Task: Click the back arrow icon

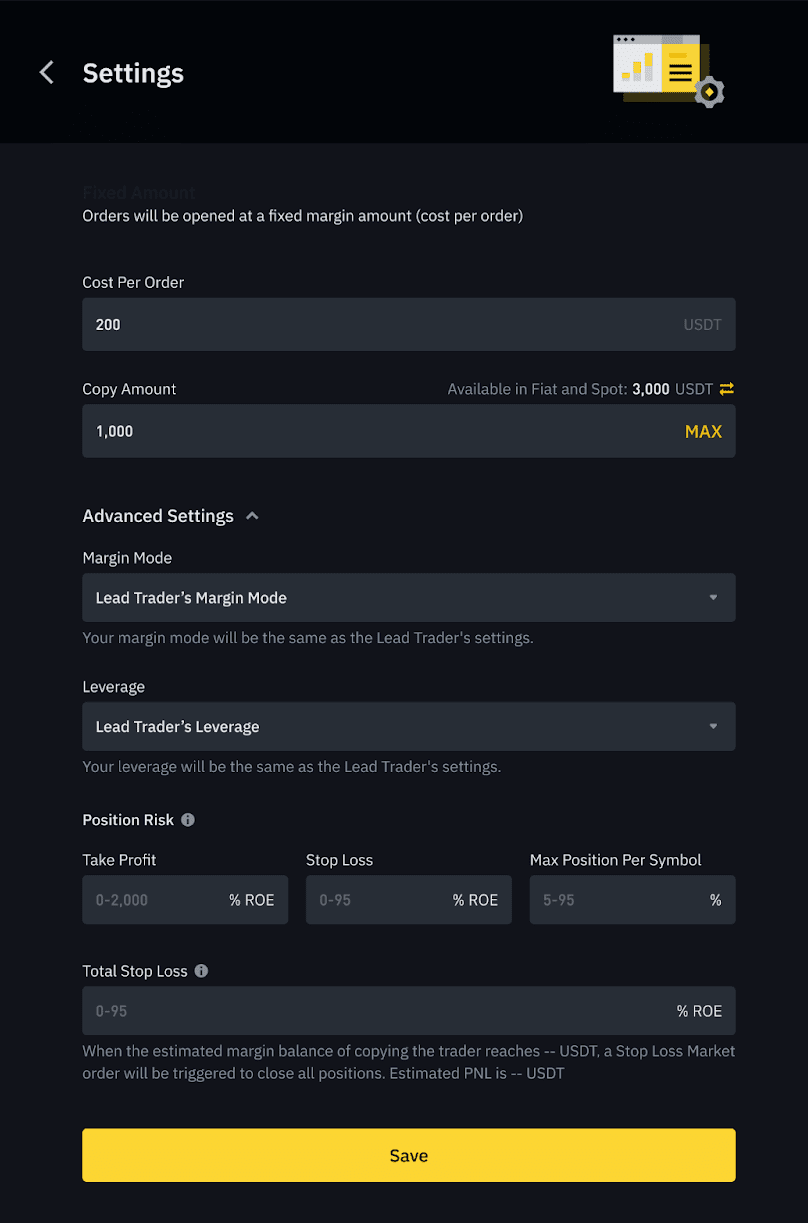Action: click(x=46, y=73)
